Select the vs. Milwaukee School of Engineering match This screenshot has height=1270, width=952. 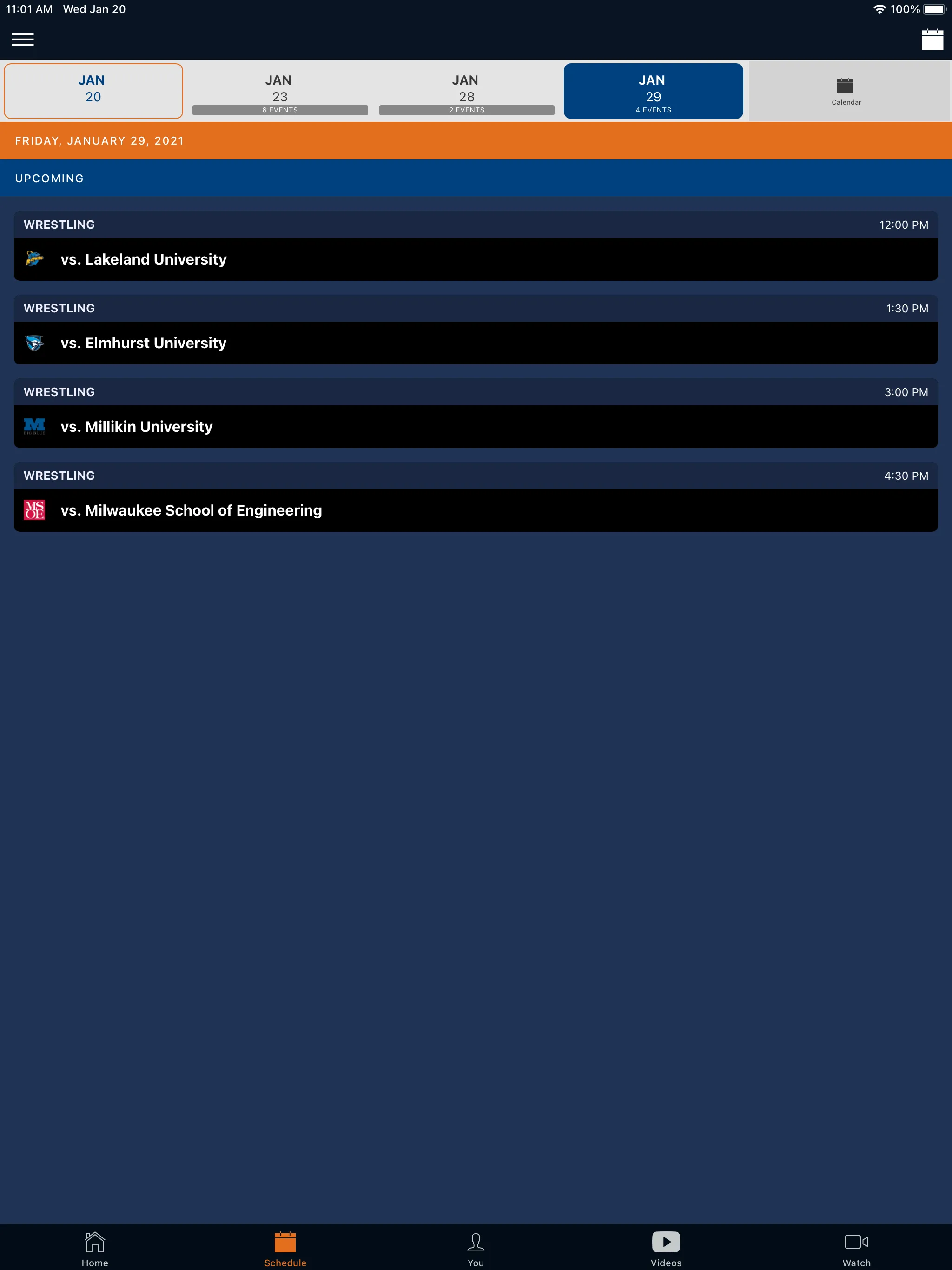476,510
